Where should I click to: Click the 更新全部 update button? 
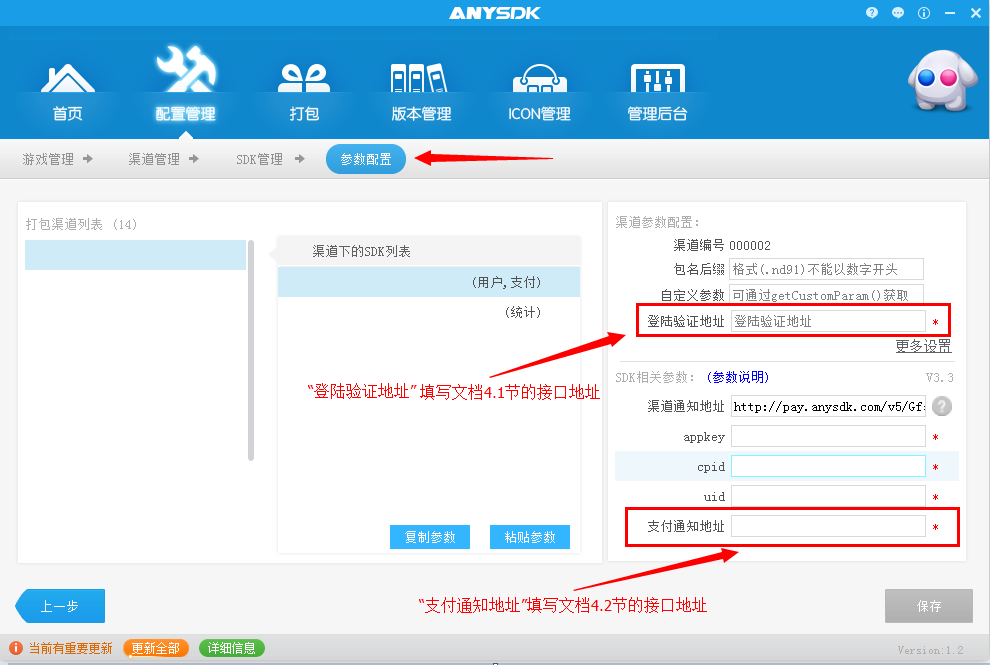pos(155,648)
